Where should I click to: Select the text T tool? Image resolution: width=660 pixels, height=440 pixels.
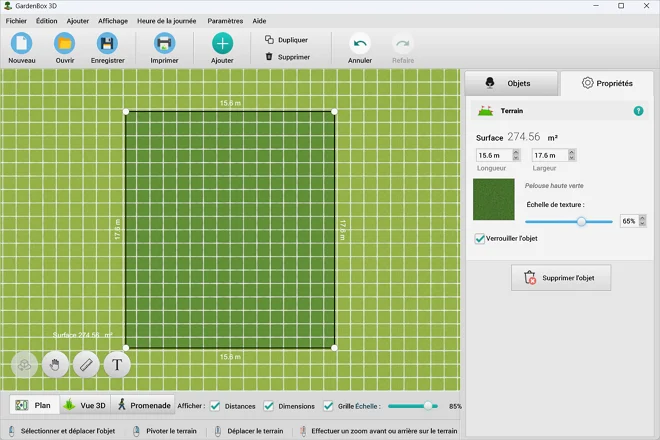pyautogui.click(x=118, y=365)
